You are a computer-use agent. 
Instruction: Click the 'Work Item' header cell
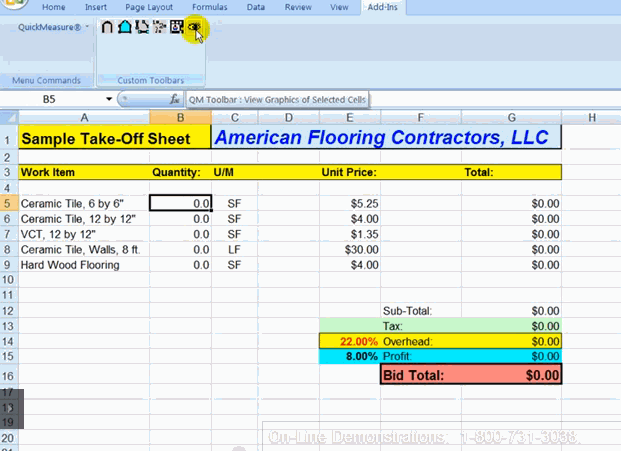coord(84,172)
